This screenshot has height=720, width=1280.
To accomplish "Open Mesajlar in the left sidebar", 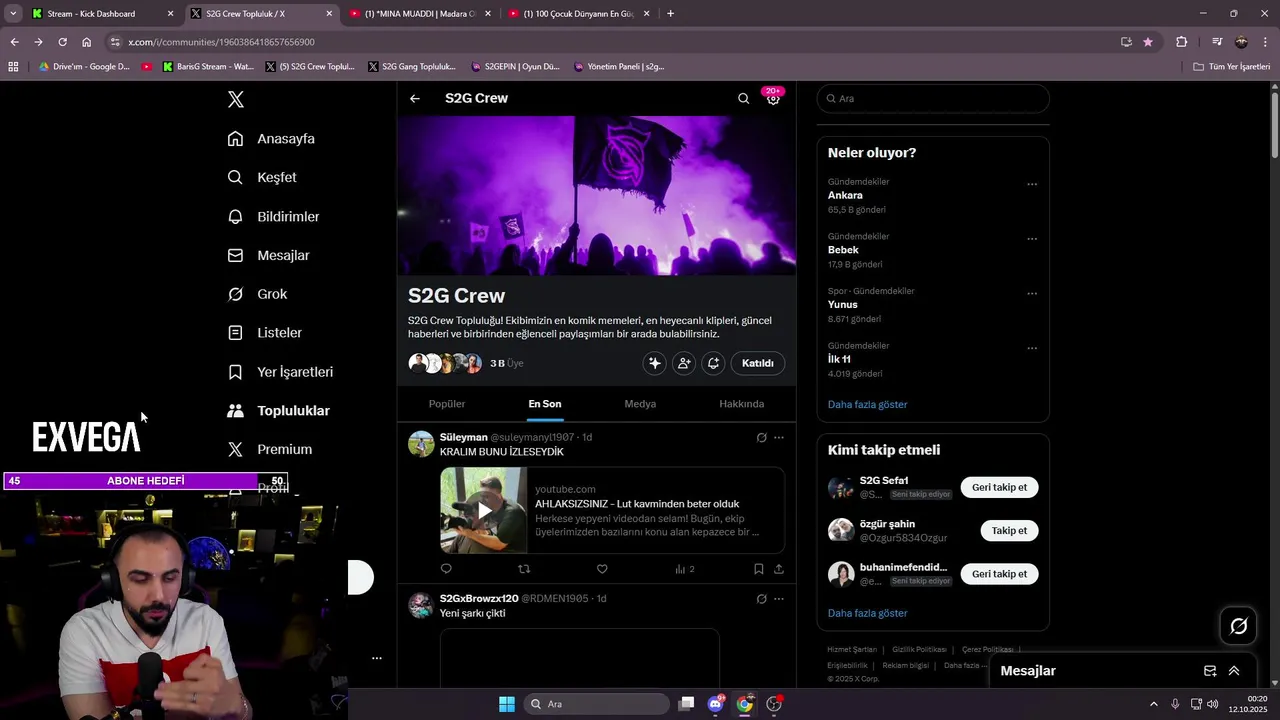I will [x=268, y=255].
